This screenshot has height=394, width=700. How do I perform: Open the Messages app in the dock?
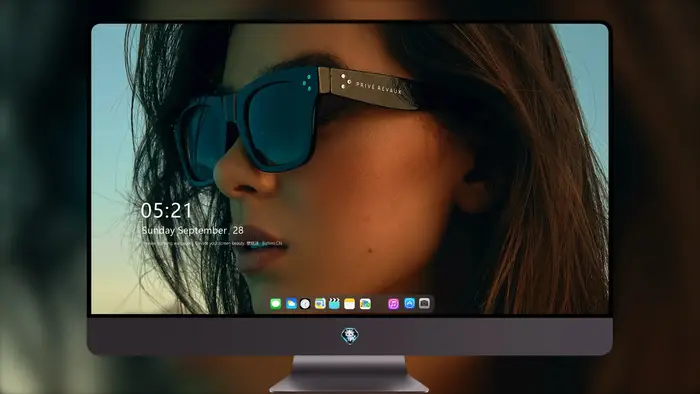[275, 304]
